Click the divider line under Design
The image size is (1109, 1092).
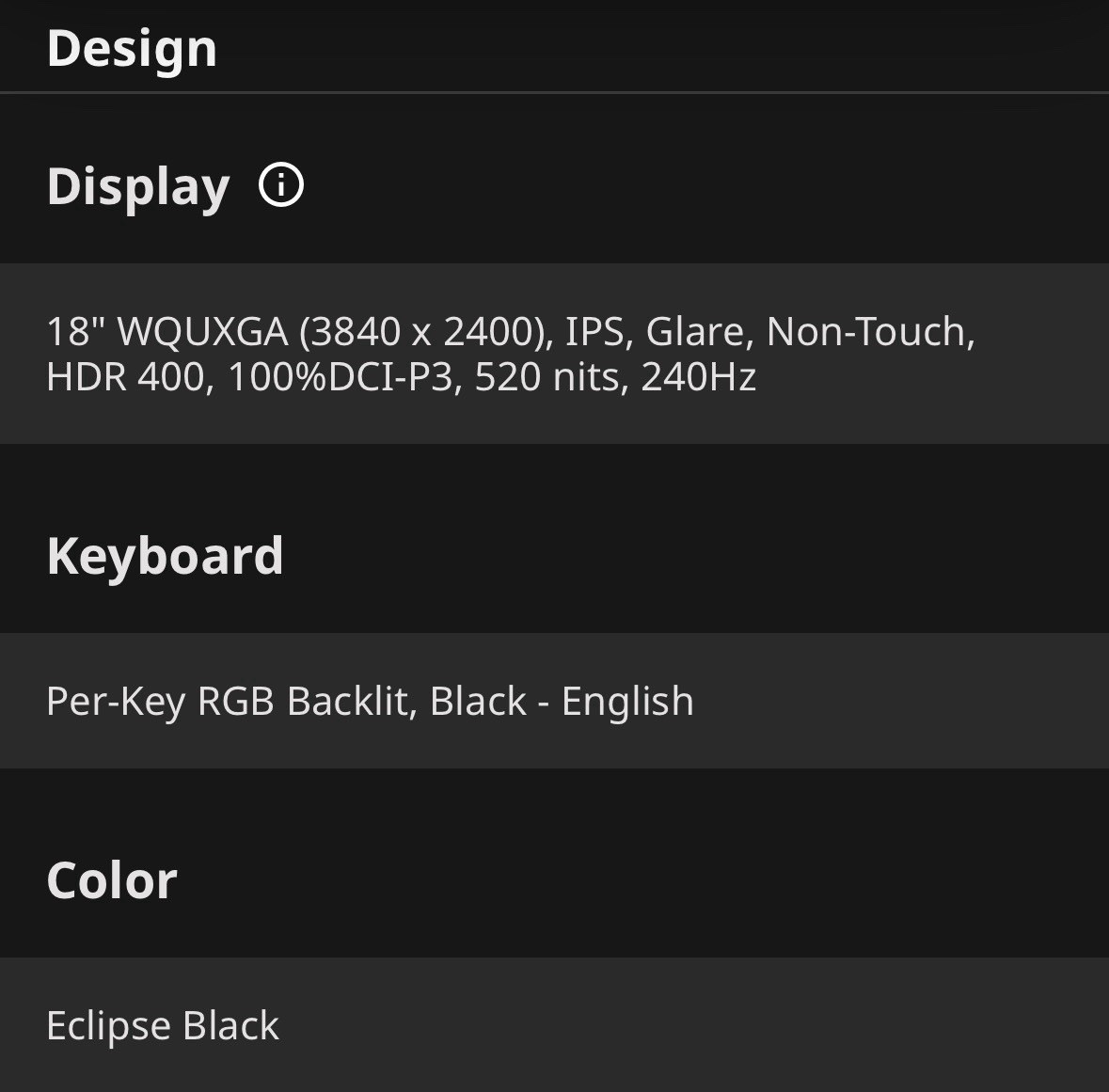[x=555, y=92]
